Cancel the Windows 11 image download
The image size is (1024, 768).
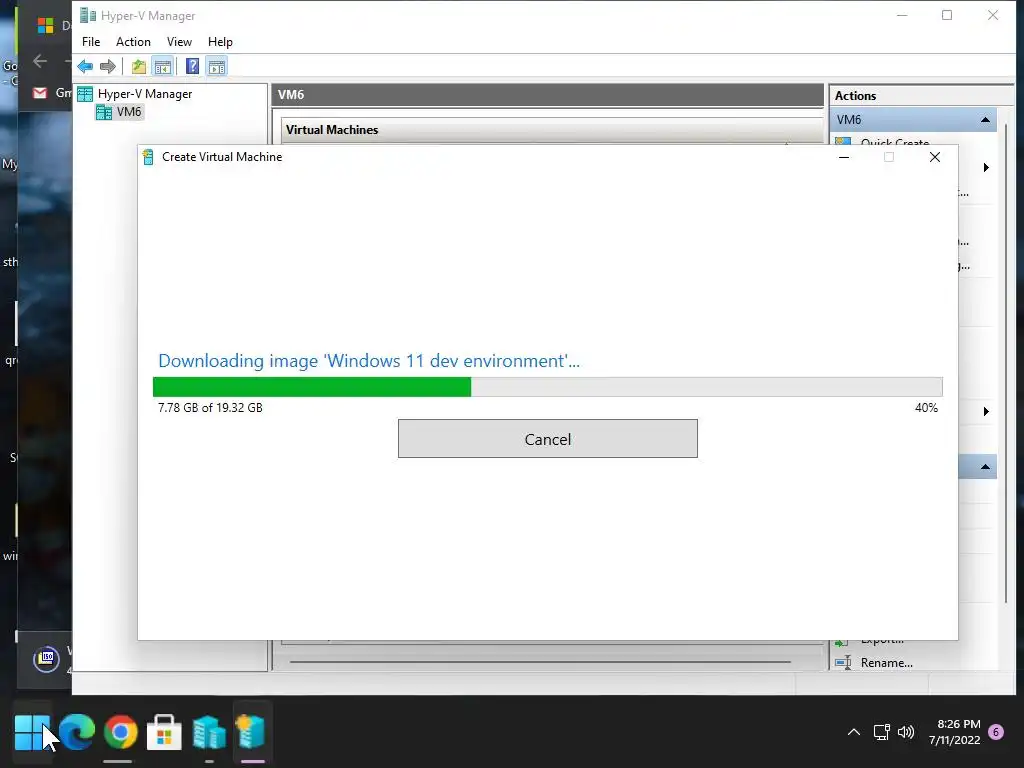click(x=547, y=439)
